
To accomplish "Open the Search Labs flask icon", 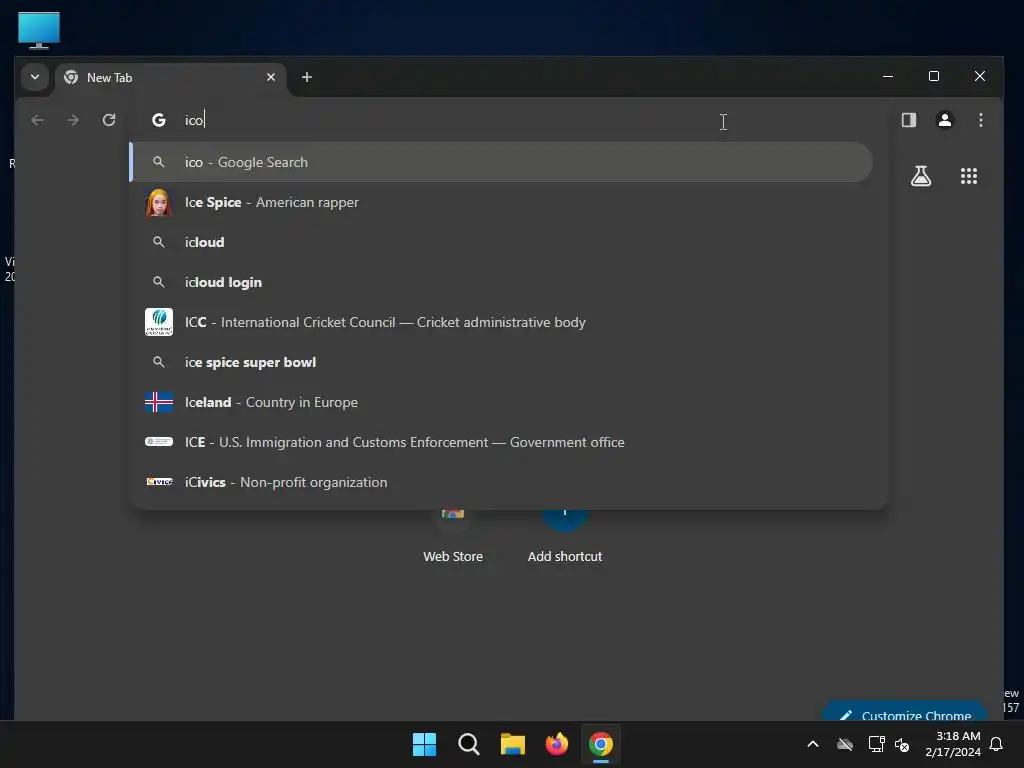I will pos(921,176).
